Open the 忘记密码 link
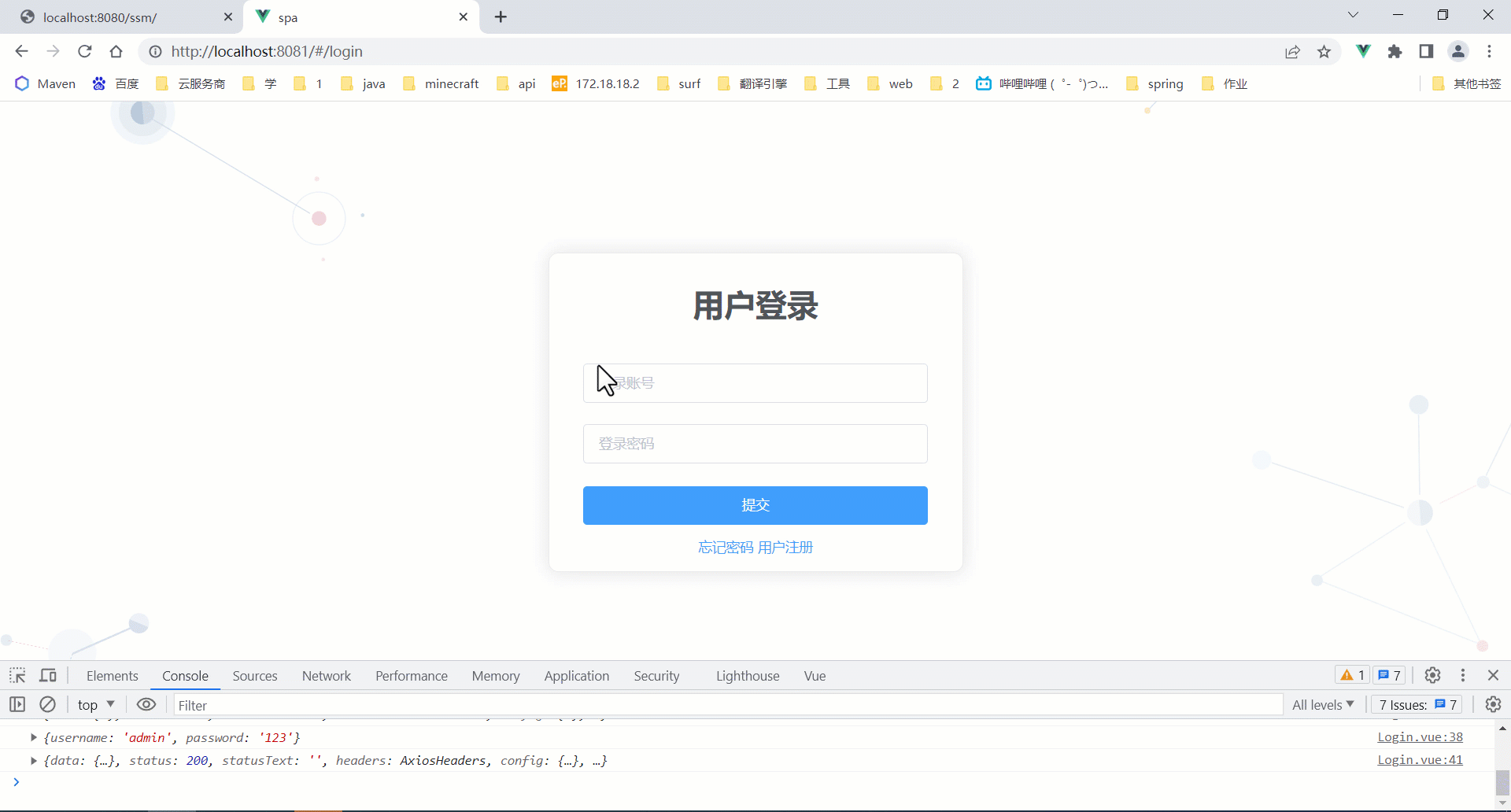The width and height of the screenshot is (1511, 812). tap(726, 548)
